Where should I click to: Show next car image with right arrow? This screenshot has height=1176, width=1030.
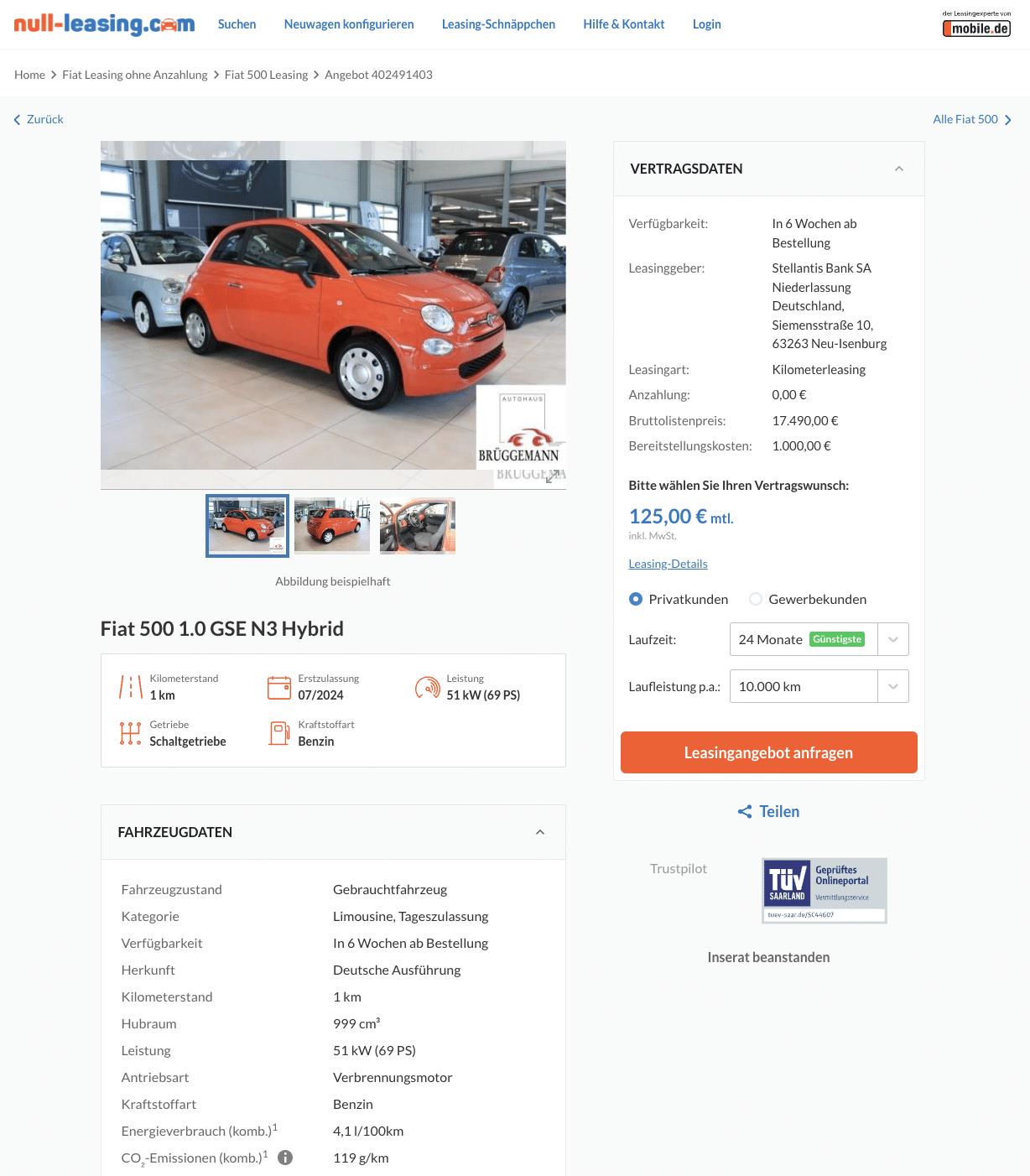pos(552,315)
